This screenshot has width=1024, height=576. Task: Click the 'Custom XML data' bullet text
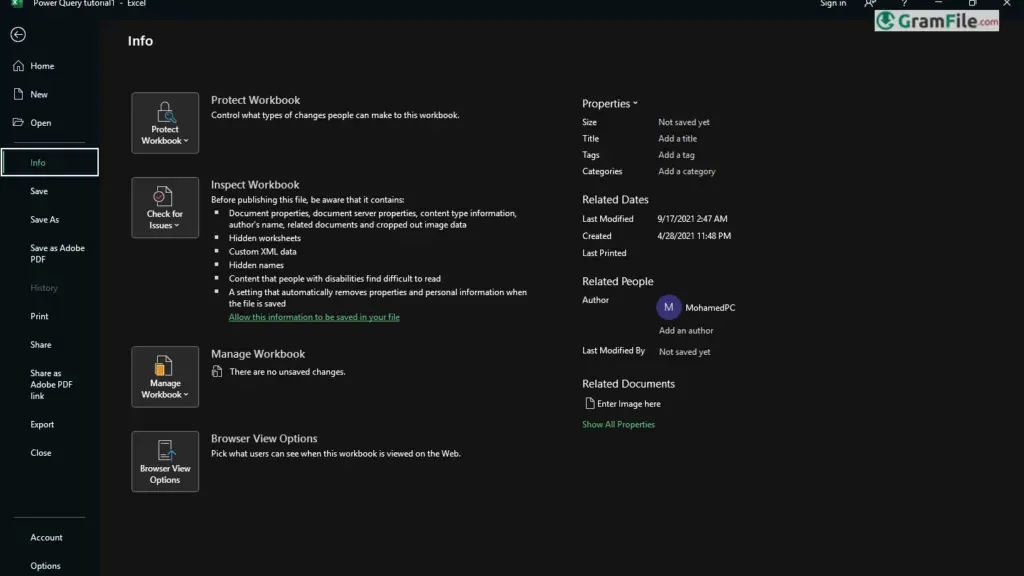[263, 251]
